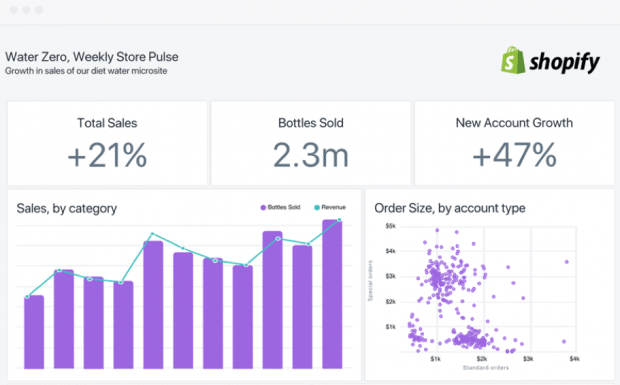Click the $4k label on scatter x-axis
Screen dimensions: 620x385
[574, 359]
